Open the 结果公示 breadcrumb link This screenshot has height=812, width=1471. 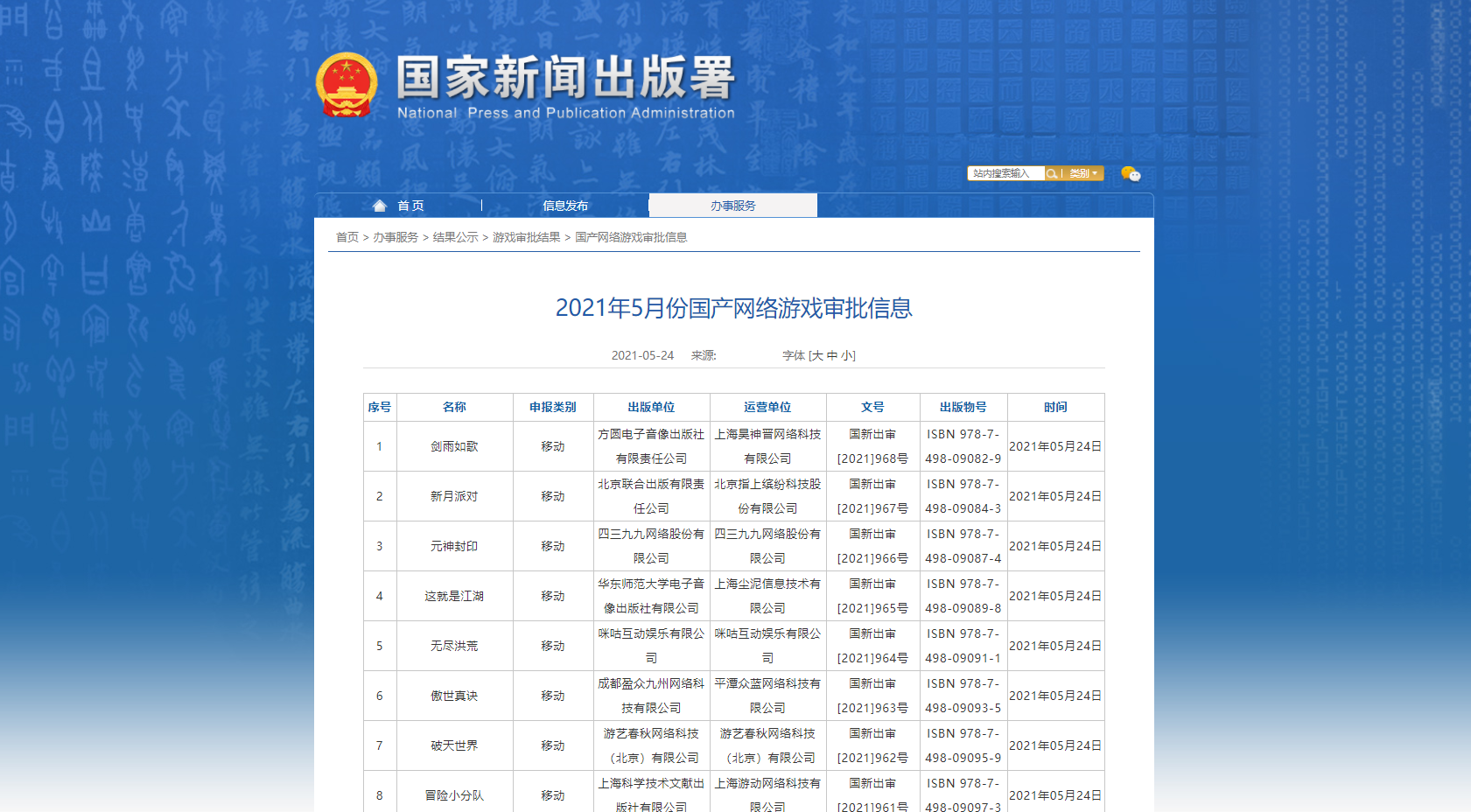click(x=455, y=237)
